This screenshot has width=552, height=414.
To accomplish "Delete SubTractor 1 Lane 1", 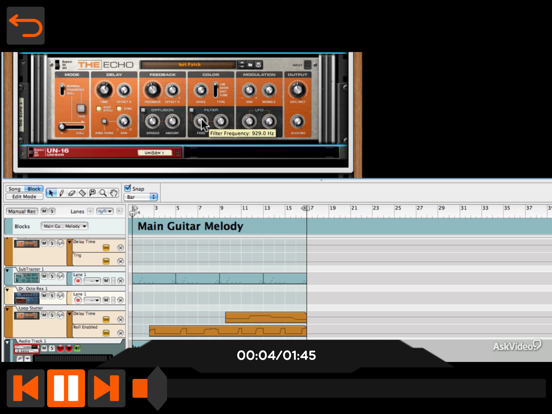I will [x=120, y=281].
